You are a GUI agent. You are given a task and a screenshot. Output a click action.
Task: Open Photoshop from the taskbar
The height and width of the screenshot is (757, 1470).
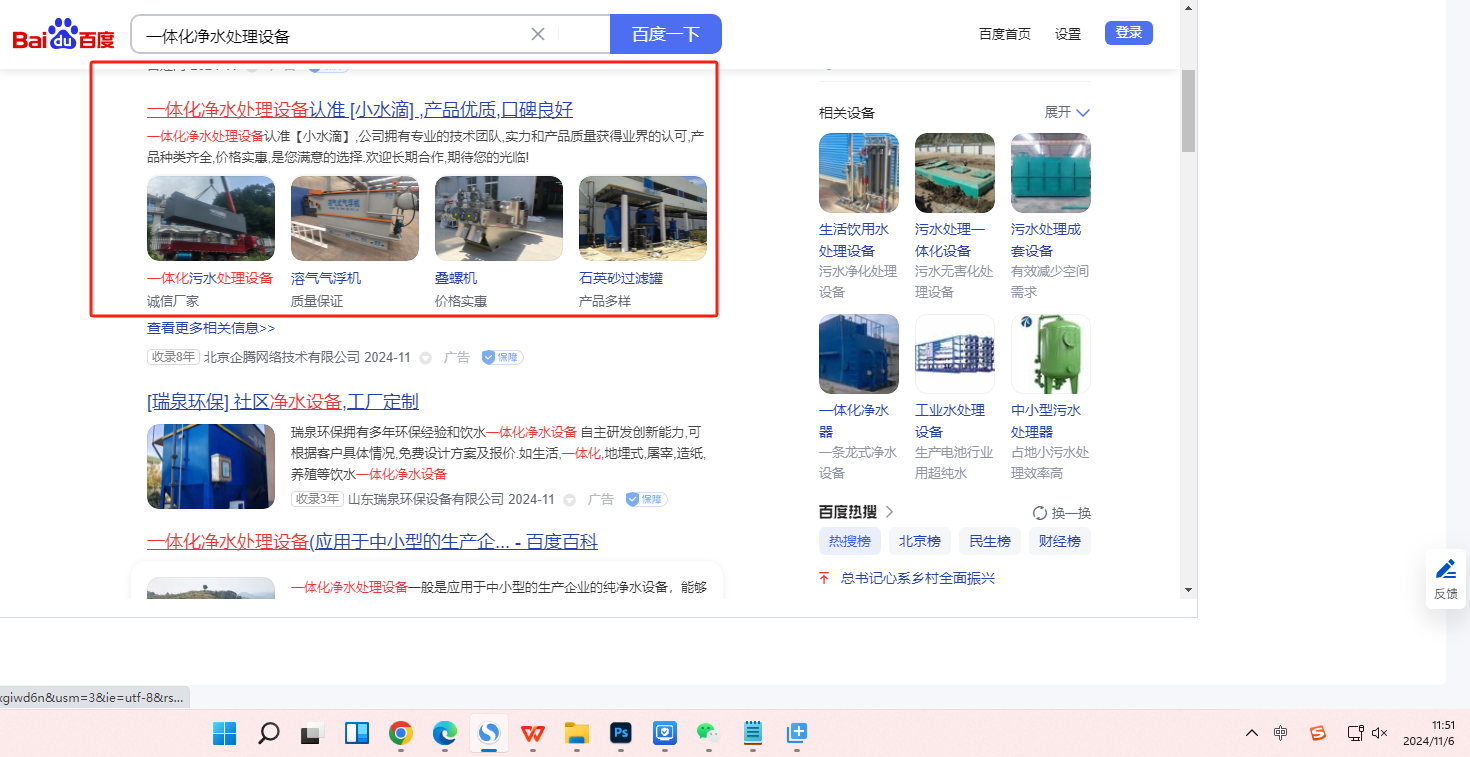pos(621,733)
